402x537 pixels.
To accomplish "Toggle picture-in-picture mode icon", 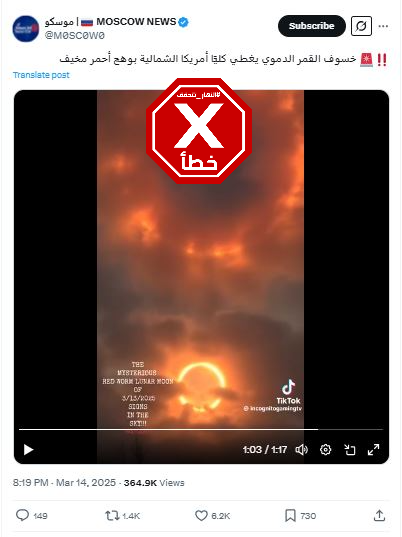I will [350, 450].
